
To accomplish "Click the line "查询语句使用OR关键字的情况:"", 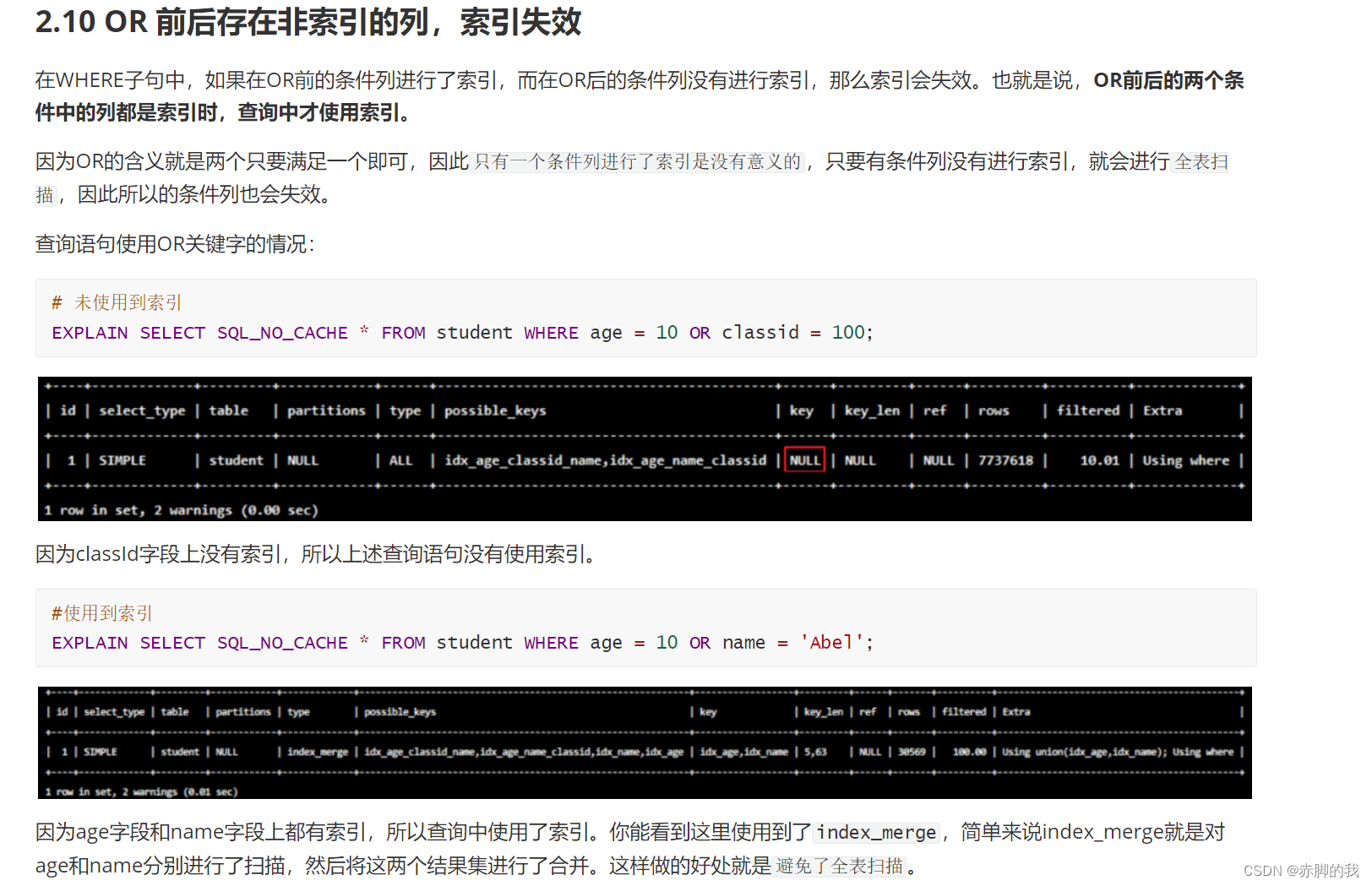I will 175,244.
